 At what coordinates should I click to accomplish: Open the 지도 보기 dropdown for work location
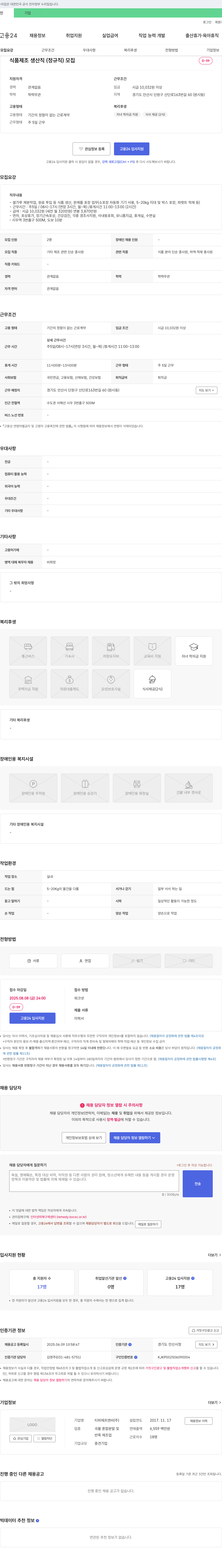coord(206,390)
